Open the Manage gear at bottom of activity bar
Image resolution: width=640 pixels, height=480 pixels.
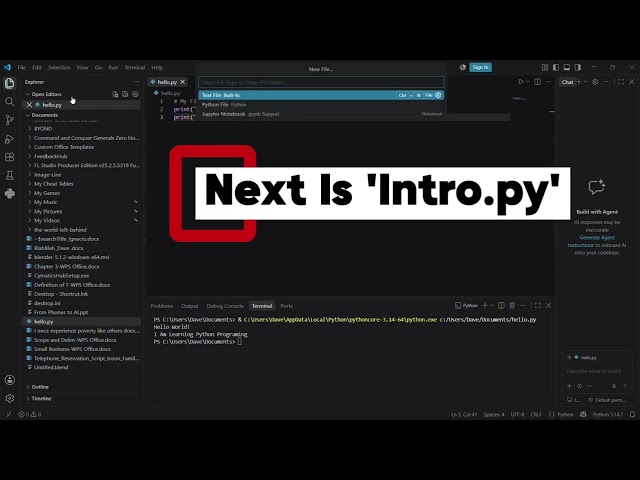click(9, 398)
